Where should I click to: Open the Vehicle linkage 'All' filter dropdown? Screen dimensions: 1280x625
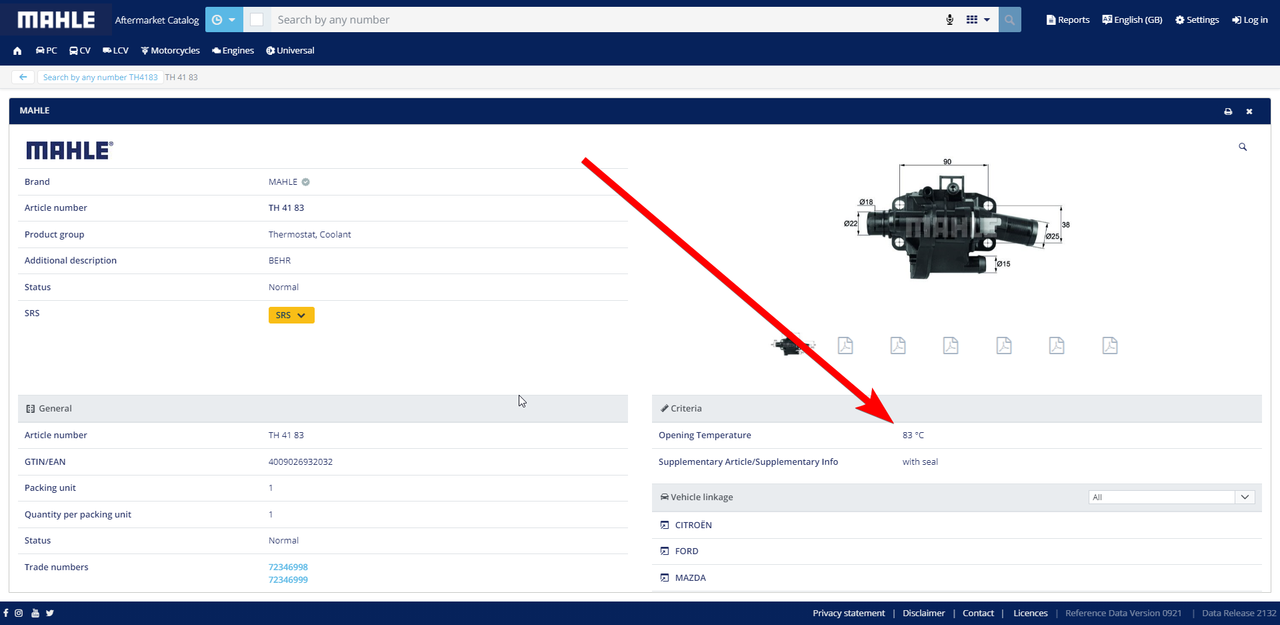click(1171, 497)
